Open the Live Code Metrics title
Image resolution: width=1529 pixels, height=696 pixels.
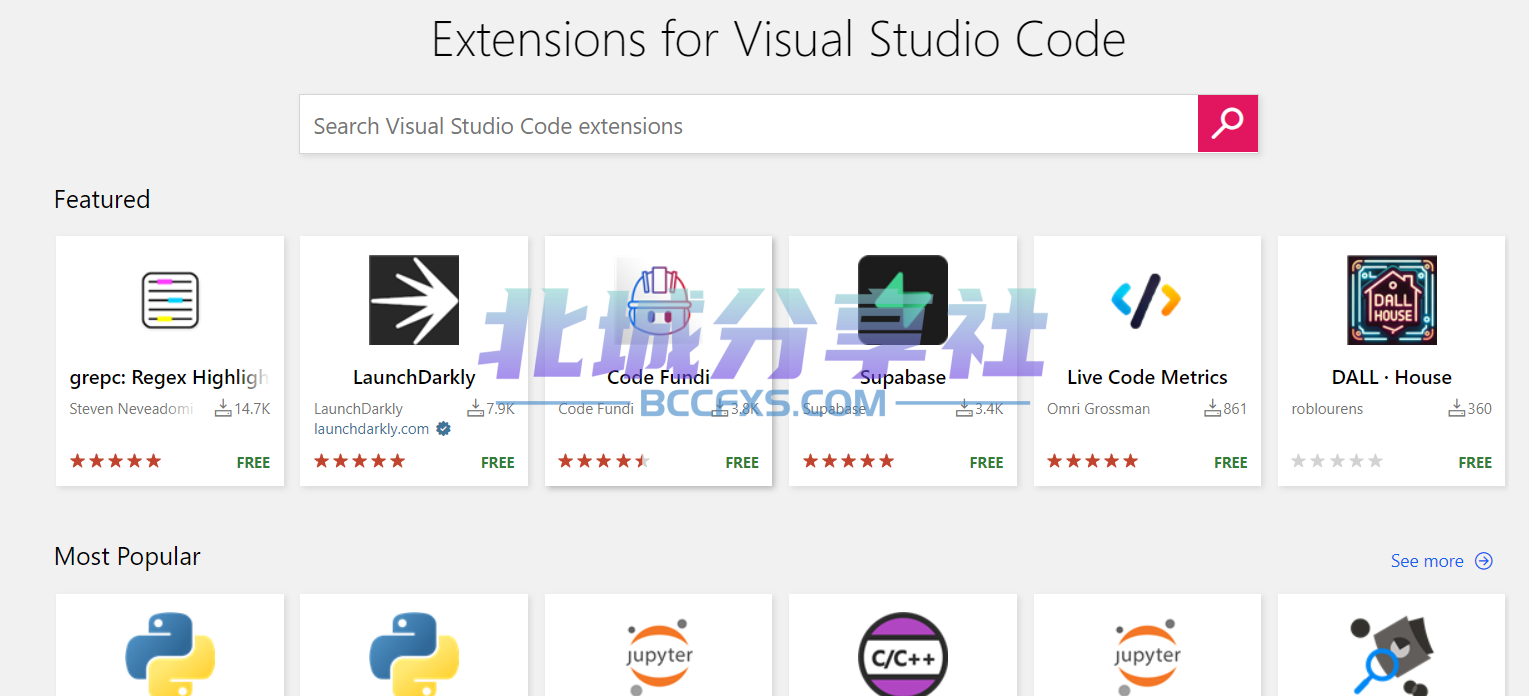[1147, 377]
